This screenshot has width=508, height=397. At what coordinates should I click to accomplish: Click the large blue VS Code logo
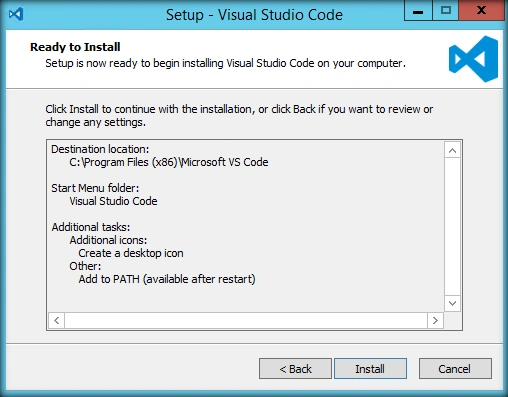coord(473,59)
